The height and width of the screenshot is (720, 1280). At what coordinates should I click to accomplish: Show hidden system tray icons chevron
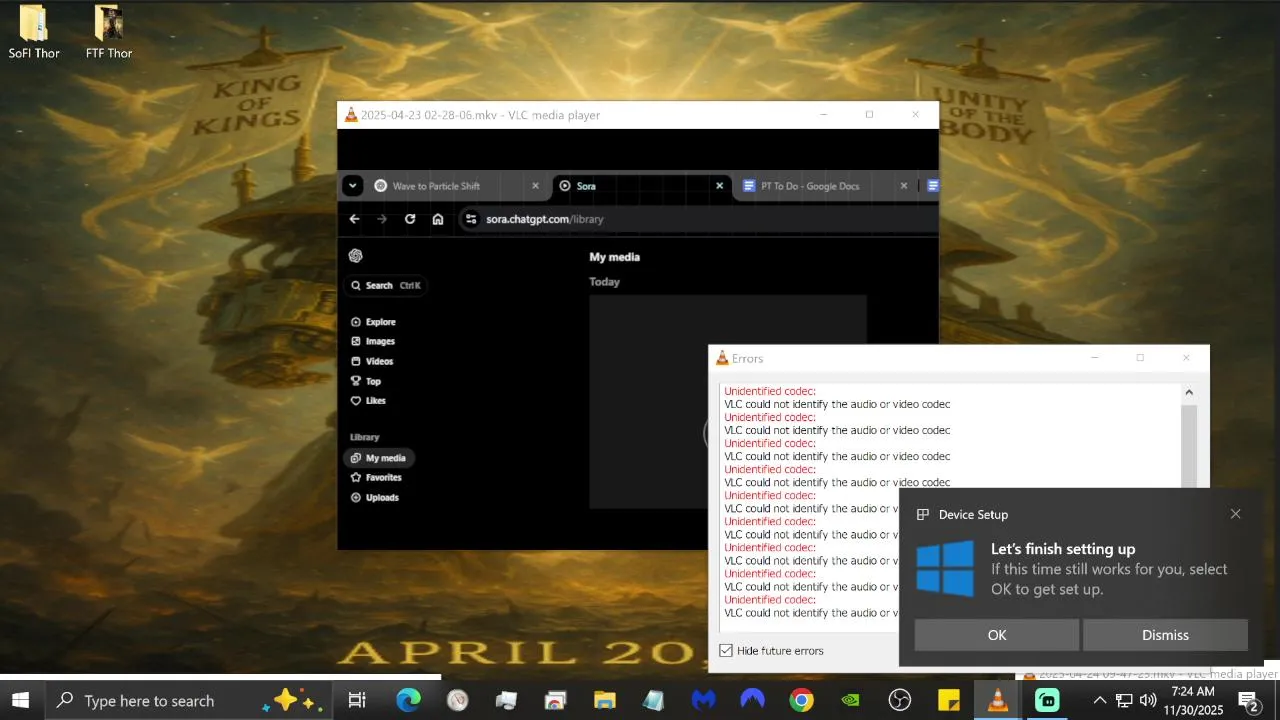(x=1099, y=700)
